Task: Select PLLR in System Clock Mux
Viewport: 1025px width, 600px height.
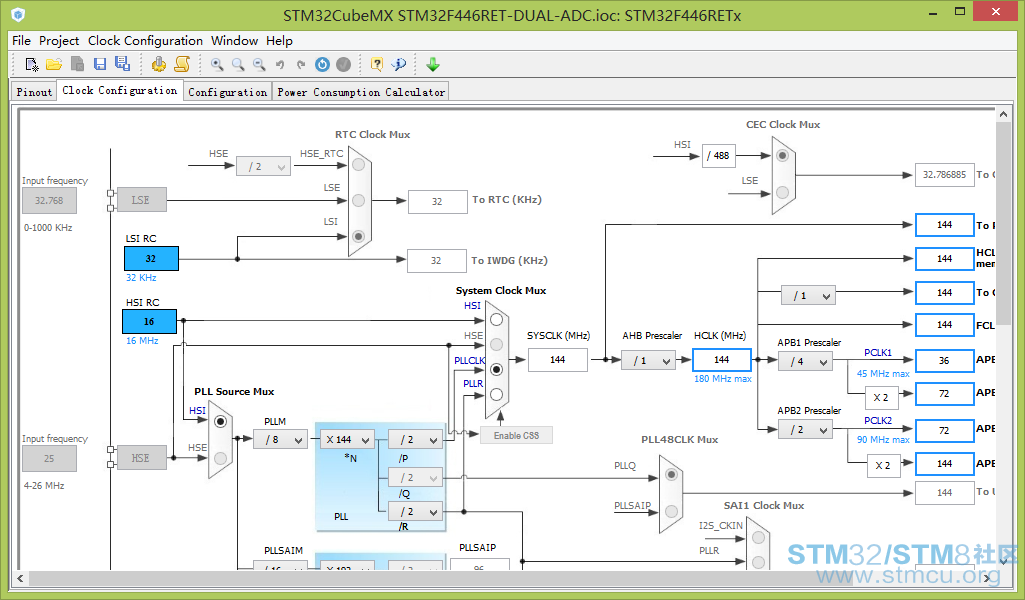Action: 496,394
